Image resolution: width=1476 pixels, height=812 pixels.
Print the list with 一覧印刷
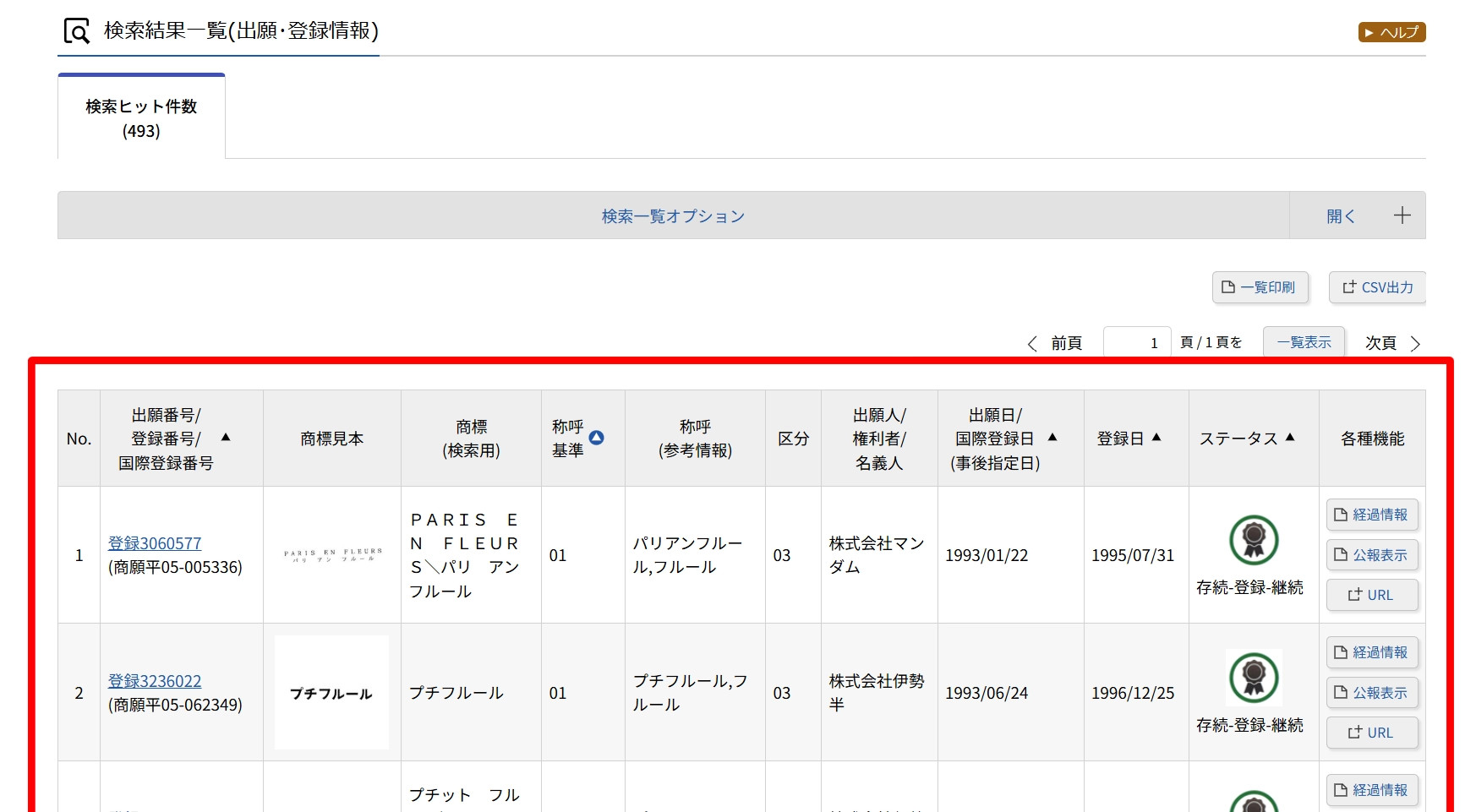click(1260, 287)
